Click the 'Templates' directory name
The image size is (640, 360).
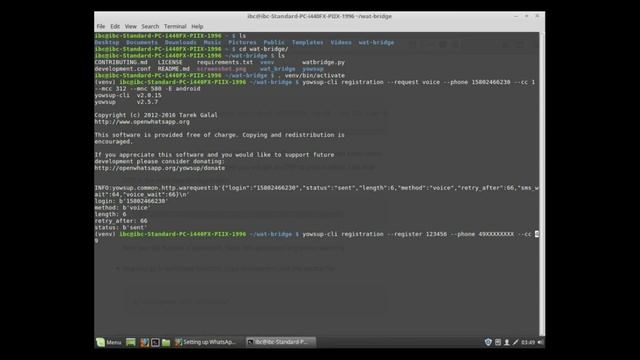307,42
